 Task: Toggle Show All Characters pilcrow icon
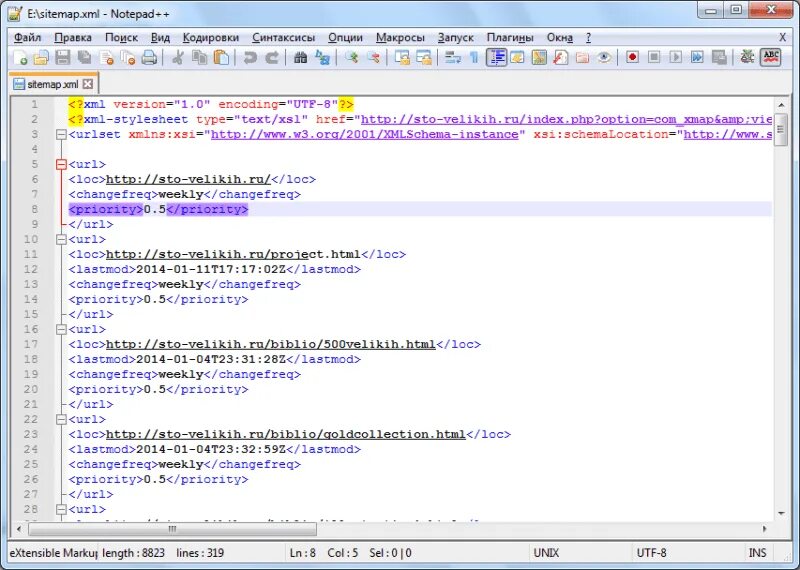coord(474,57)
